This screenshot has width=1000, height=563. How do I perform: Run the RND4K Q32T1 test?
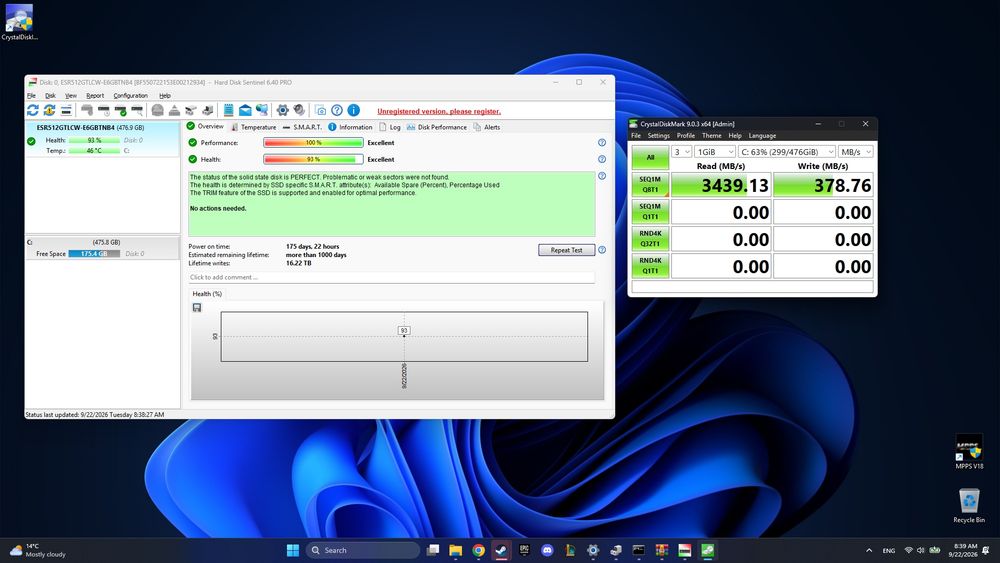pyautogui.click(x=651, y=238)
